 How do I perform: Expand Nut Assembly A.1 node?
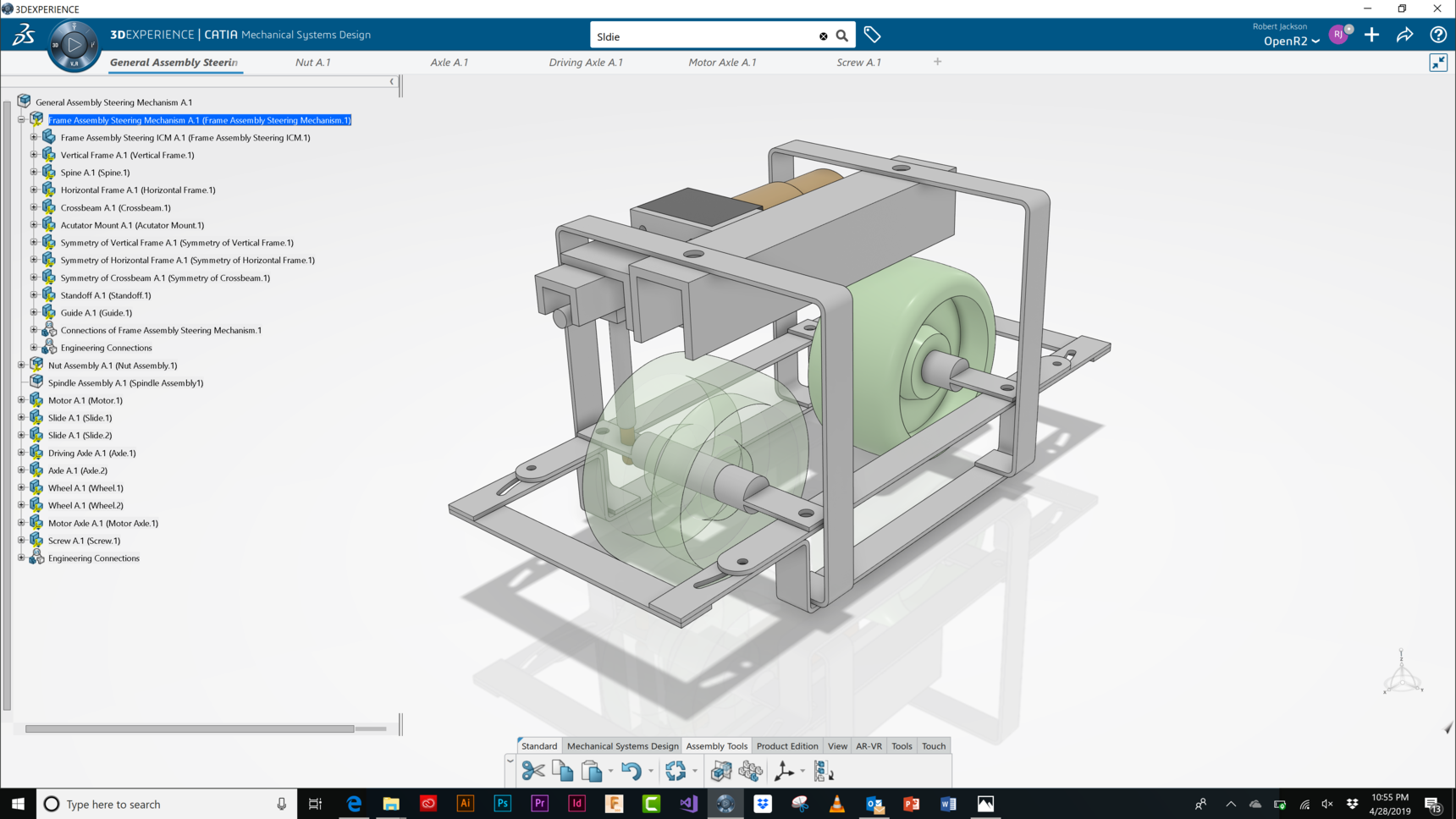point(21,366)
